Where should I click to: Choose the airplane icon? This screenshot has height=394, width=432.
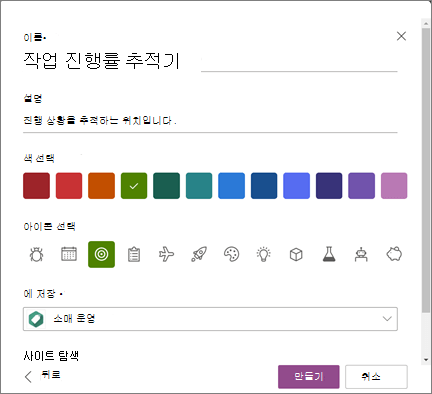[x=166, y=254]
